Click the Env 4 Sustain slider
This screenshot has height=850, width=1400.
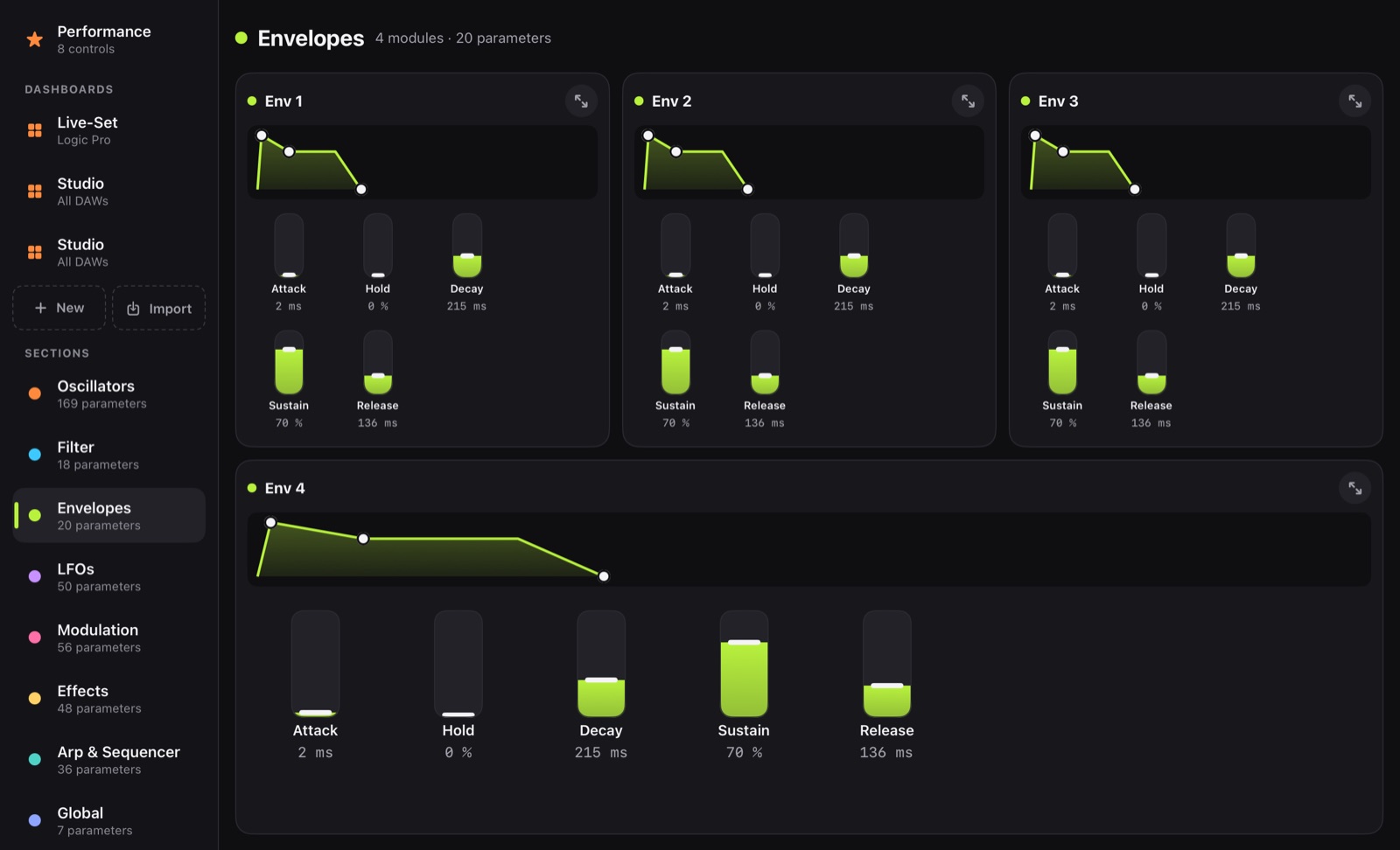[x=744, y=664]
